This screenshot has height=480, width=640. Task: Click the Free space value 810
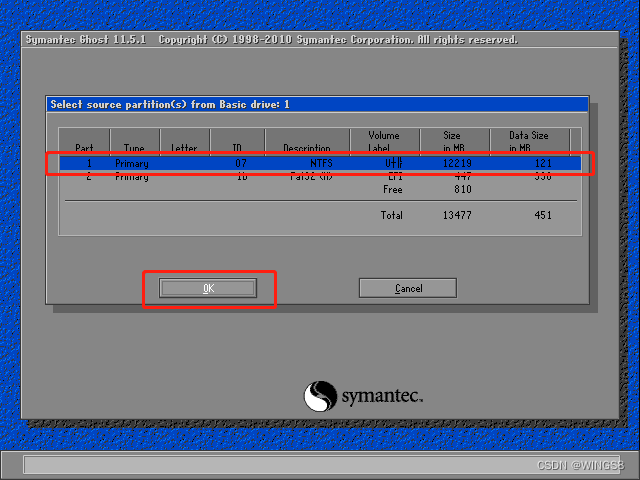coord(463,189)
